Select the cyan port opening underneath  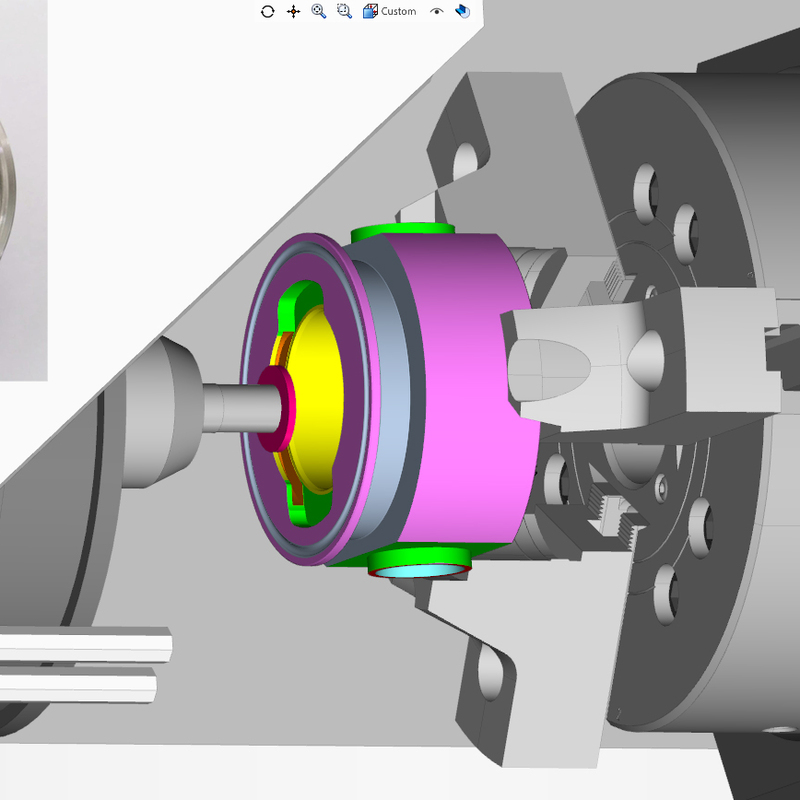[418, 570]
